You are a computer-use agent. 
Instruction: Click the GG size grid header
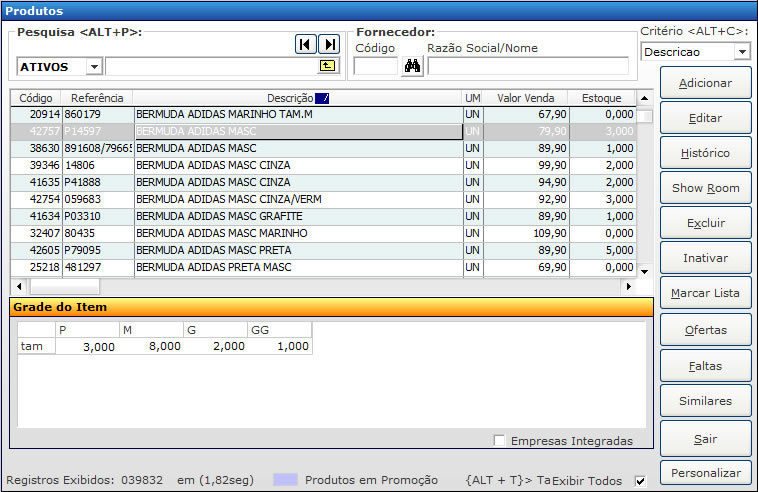coord(279,330)
